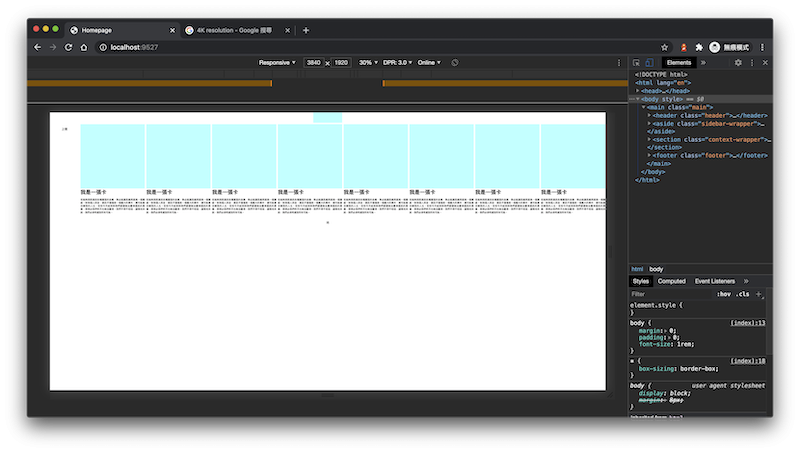Open DevTools settings gear
Image resolution: width=800 pixels, height=453 pixels.
tap(738, 62)
